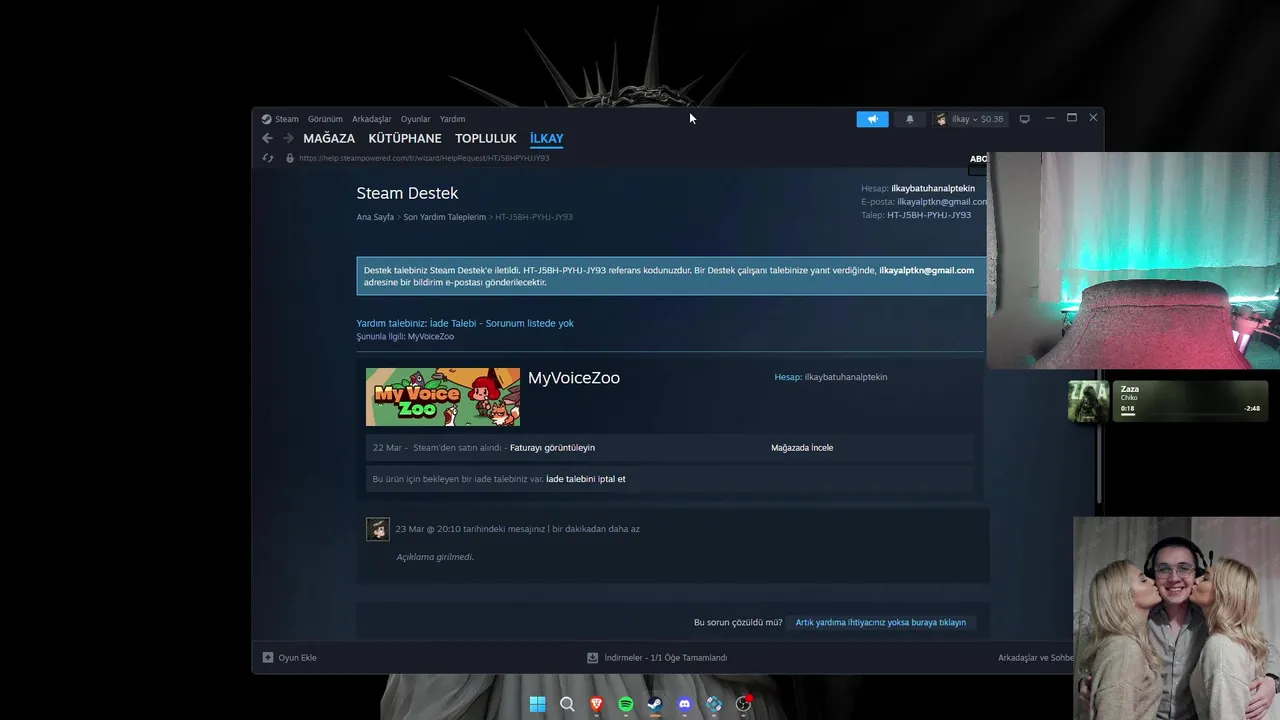Click Son Yardım Taleplerim breadcrumb
Viewport: 1280px width, 720px height.
[444, 217]
